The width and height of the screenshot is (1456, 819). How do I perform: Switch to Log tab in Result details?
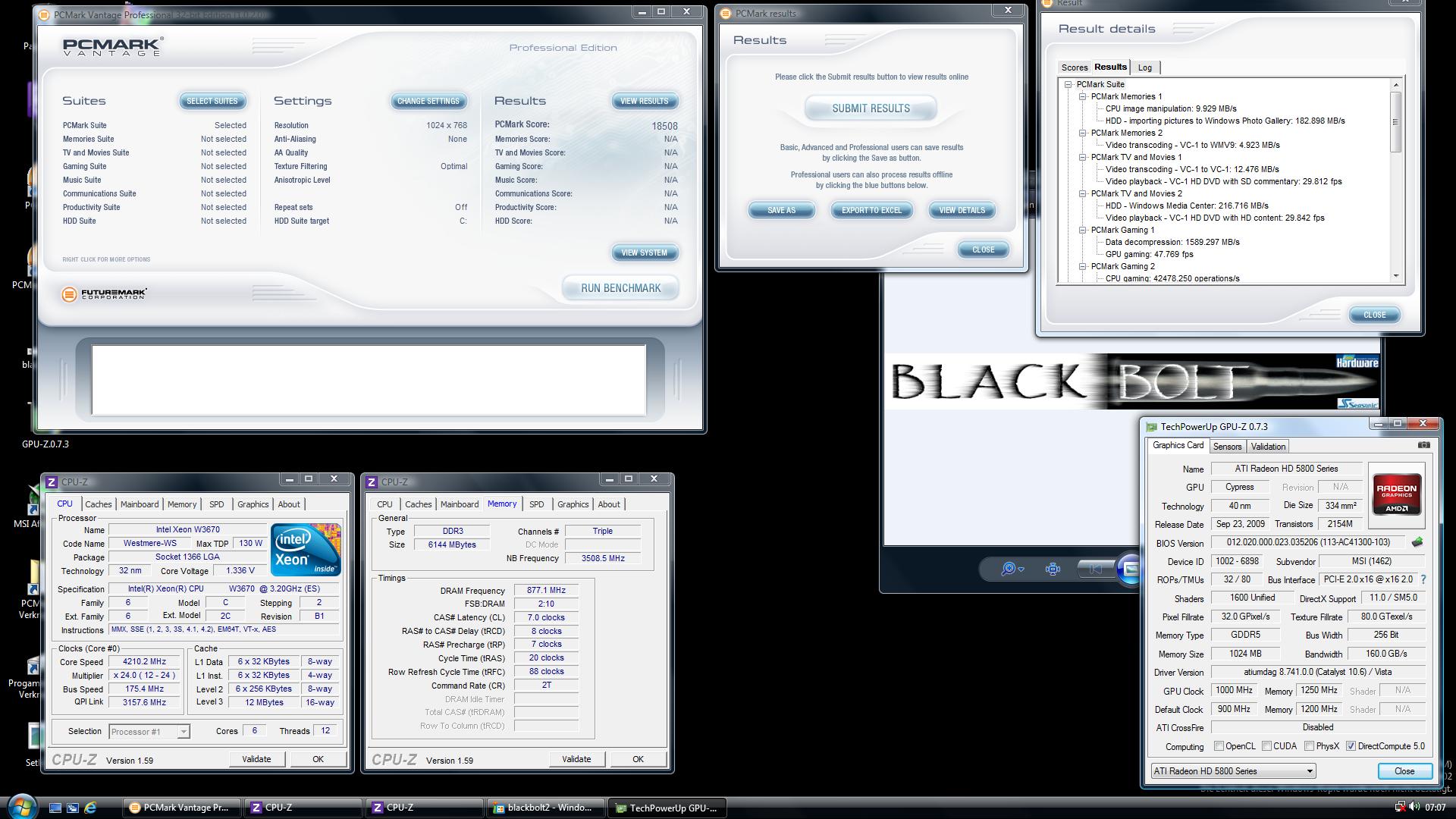pos(1144,67)
